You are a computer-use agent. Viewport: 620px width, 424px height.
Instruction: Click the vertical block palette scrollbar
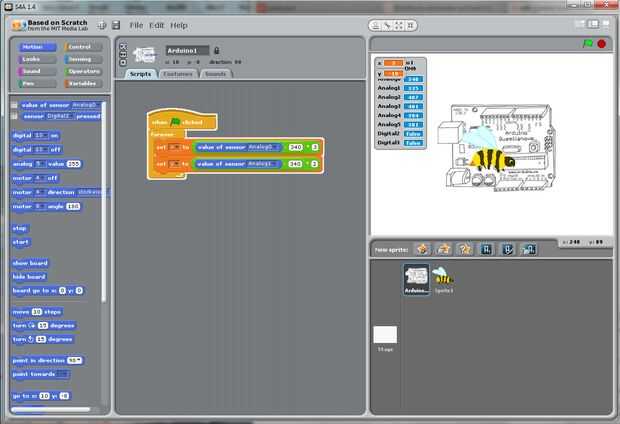(x=104, y=202)
